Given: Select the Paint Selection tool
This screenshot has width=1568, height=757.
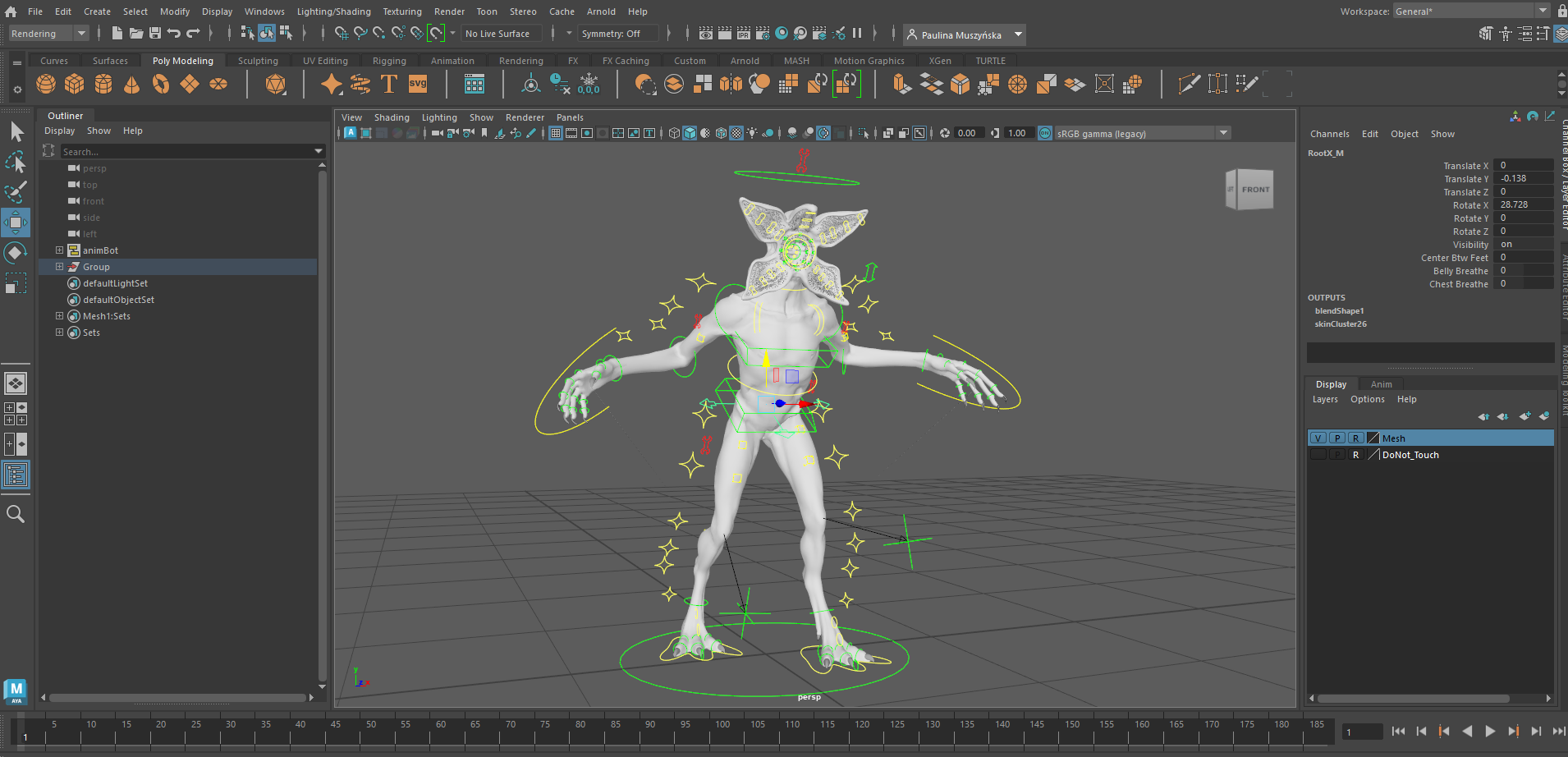Looking at the screenshot, I should pyautogui.click(x=16, y=192).
